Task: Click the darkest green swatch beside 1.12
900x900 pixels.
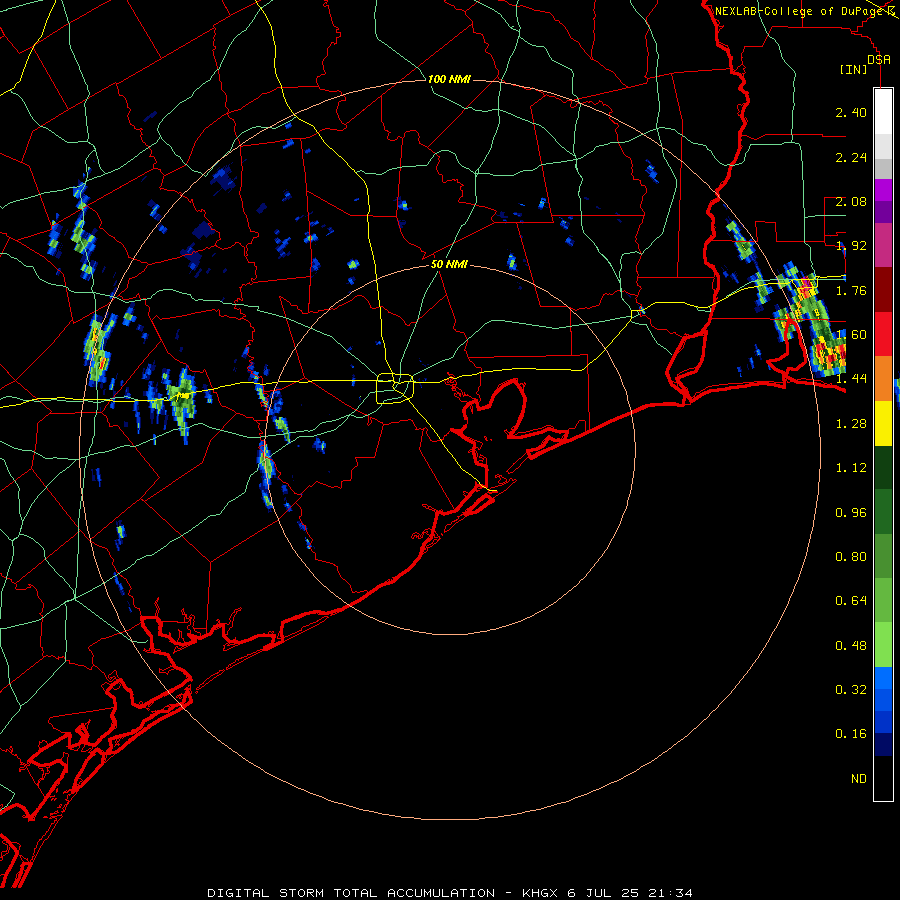Action: (x=883, y=468)
